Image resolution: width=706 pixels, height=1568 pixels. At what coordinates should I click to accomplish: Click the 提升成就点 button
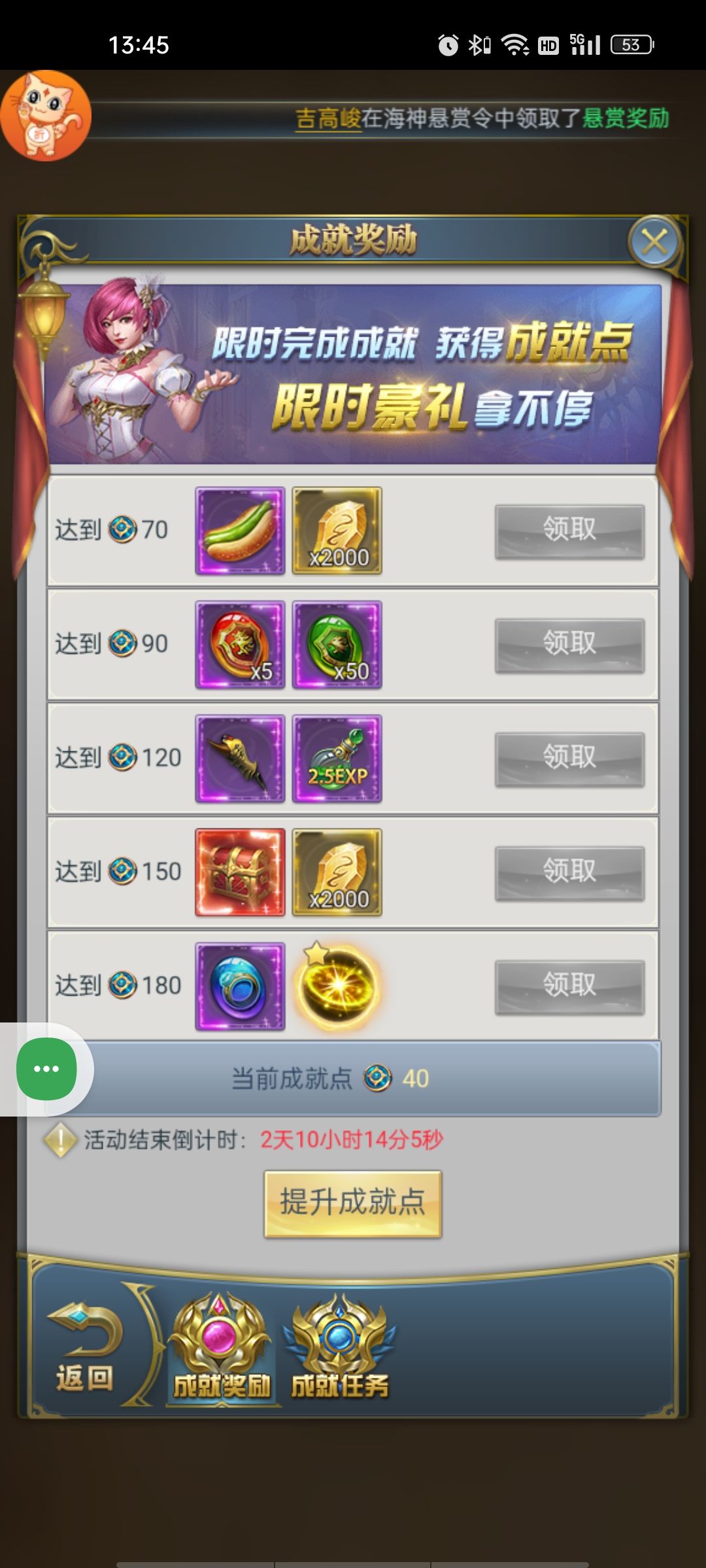(x=353, y=1203)
